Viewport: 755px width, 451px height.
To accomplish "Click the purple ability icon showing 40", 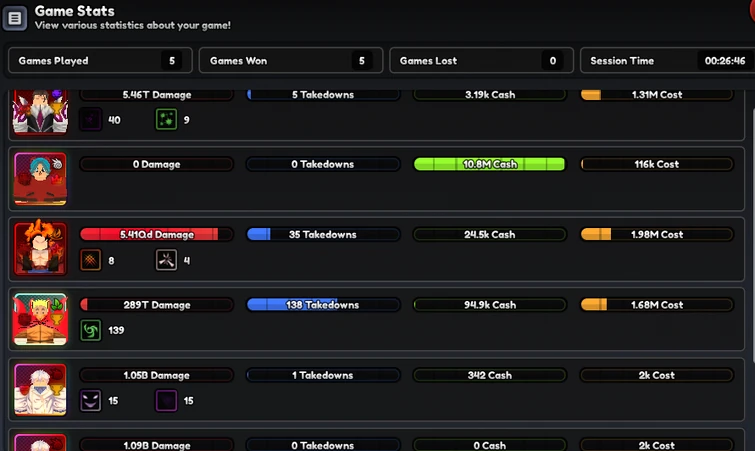I will tap(91, 119).
